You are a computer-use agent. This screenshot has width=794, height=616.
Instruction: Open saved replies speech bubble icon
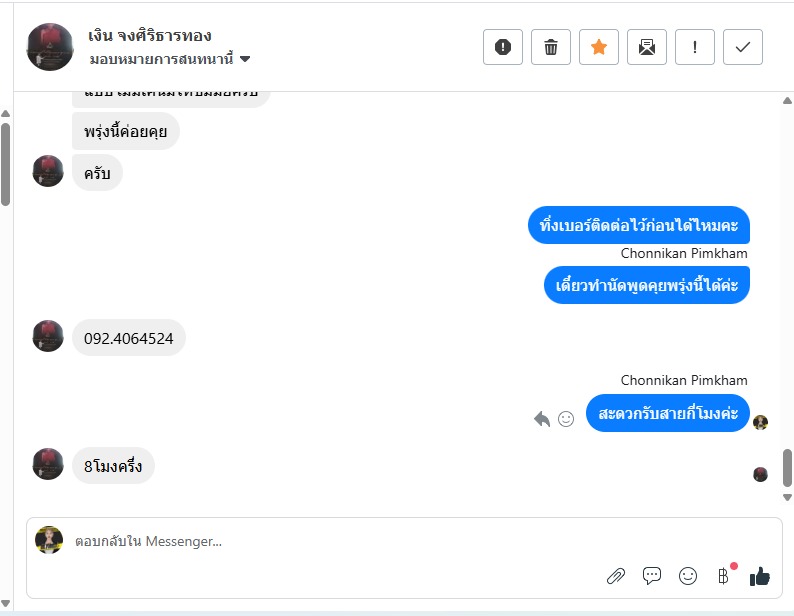pos(652,575)
